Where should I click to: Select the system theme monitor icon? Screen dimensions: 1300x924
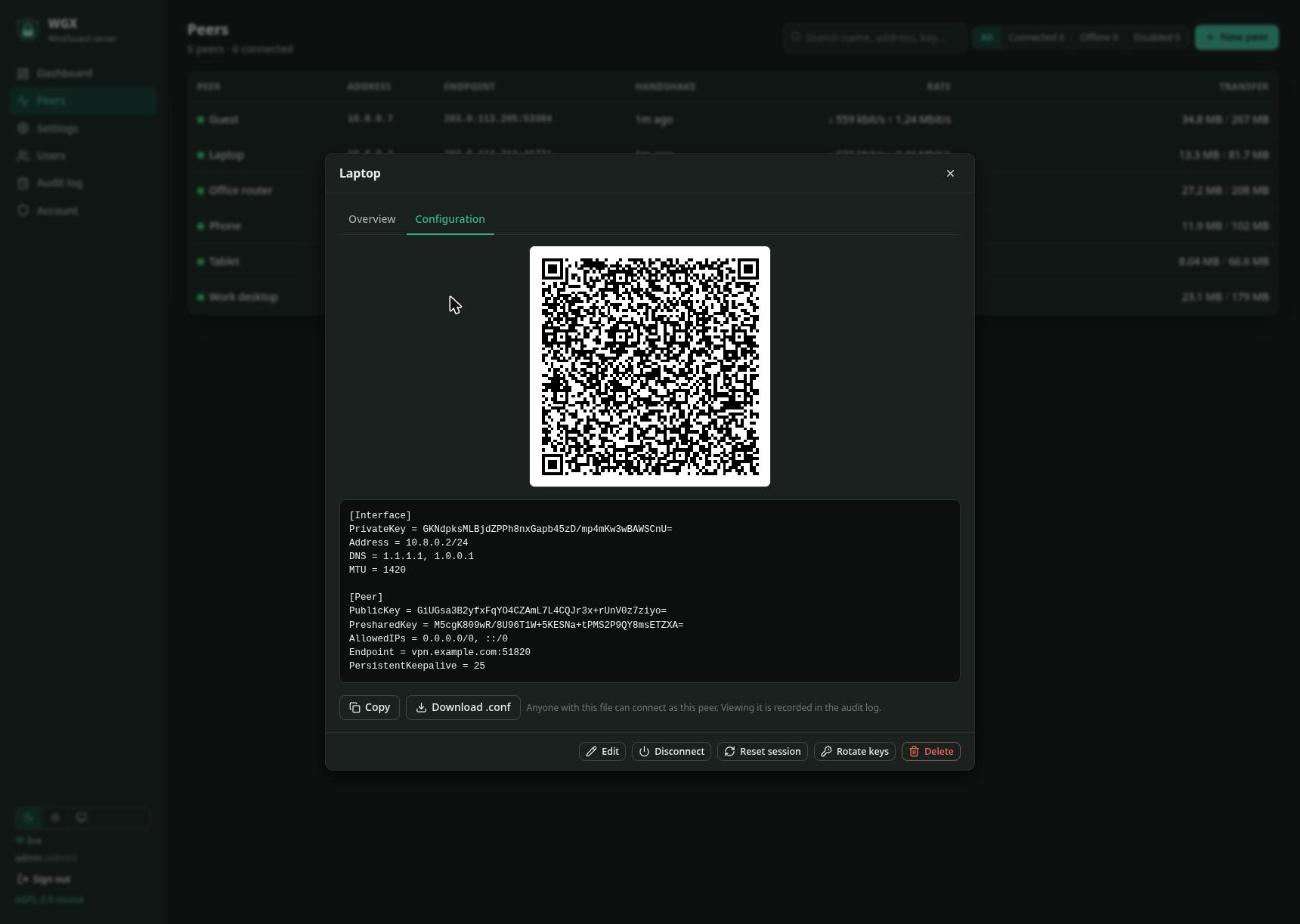point(81,817)
